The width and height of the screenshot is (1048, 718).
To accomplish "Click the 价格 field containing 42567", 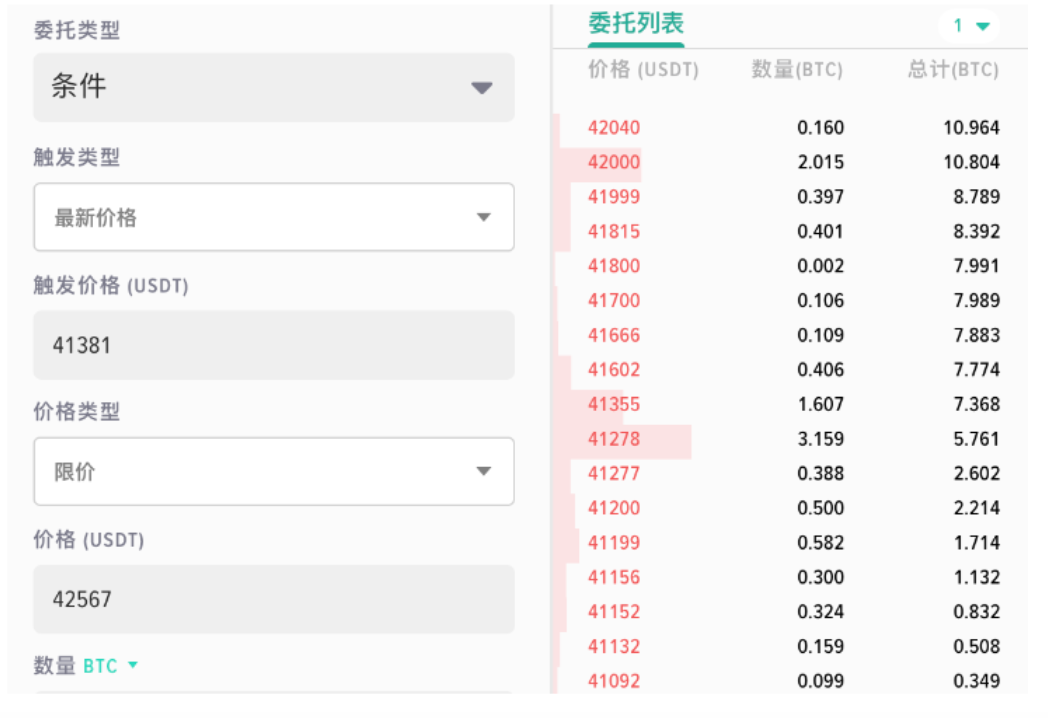I will tap(274, 599).
